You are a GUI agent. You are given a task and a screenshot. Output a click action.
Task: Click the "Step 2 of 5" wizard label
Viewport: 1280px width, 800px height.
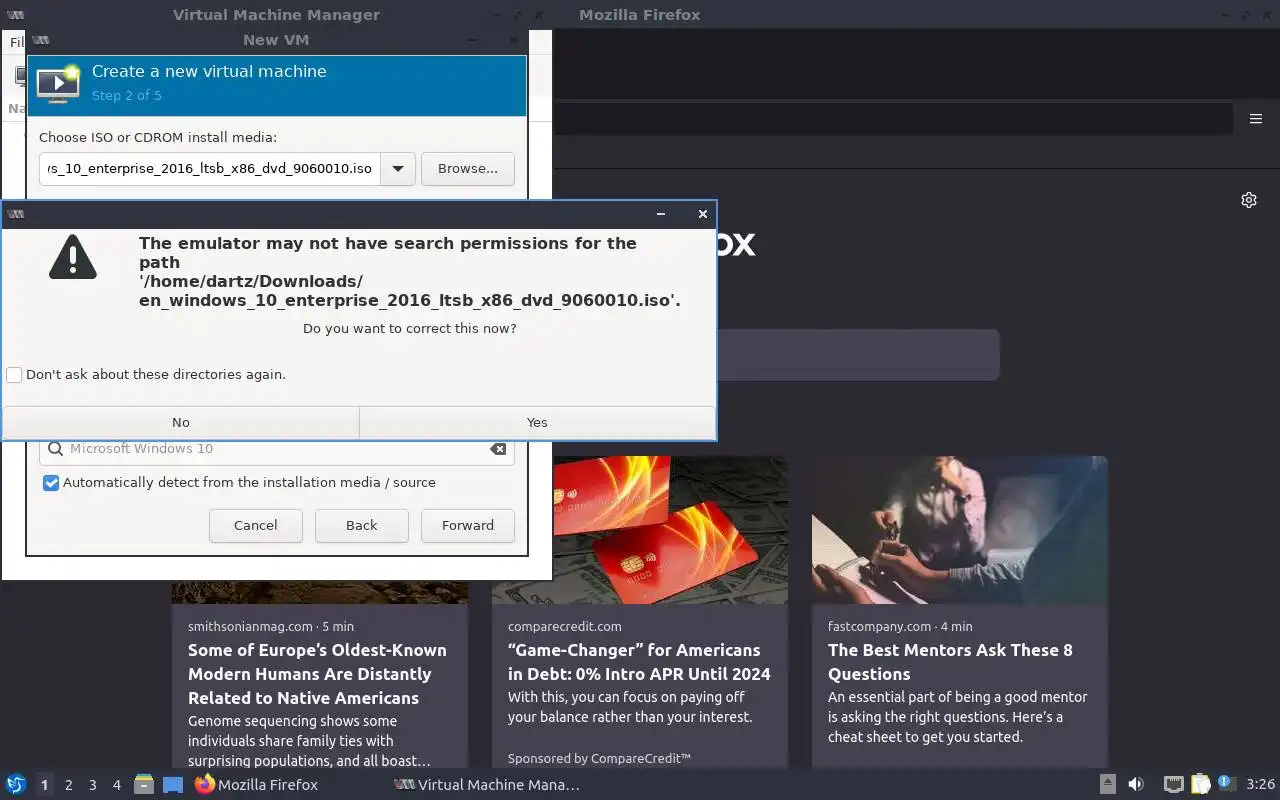[x=127, y=96]
